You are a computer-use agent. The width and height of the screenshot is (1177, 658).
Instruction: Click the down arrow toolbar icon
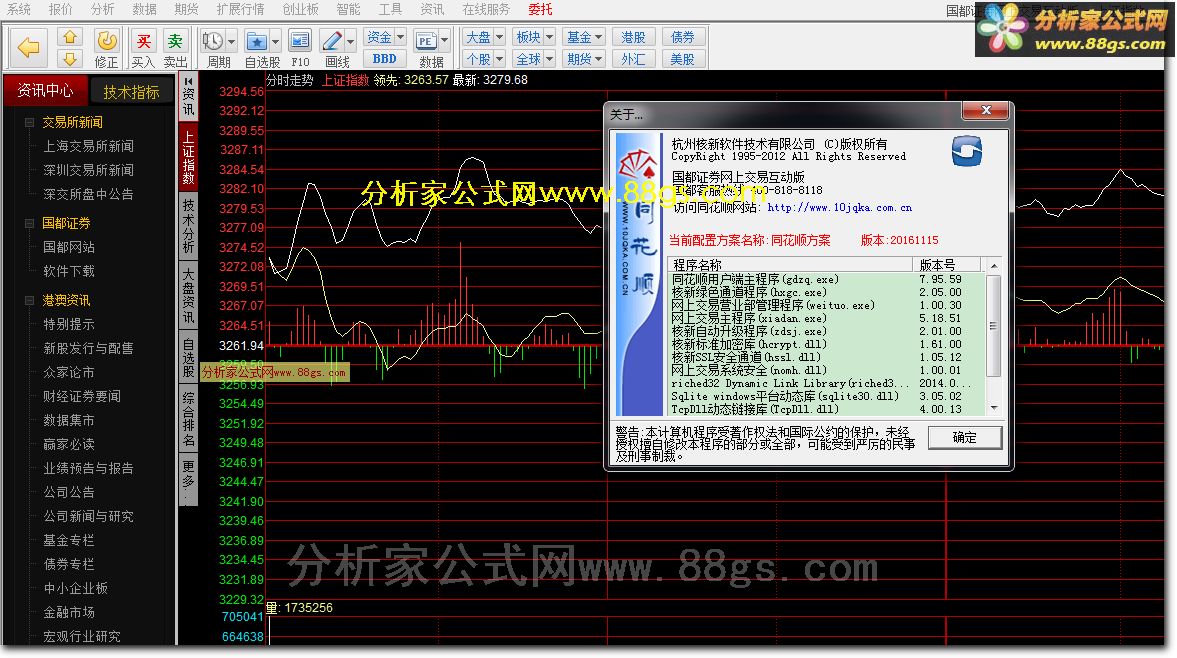tap(70, 59)
